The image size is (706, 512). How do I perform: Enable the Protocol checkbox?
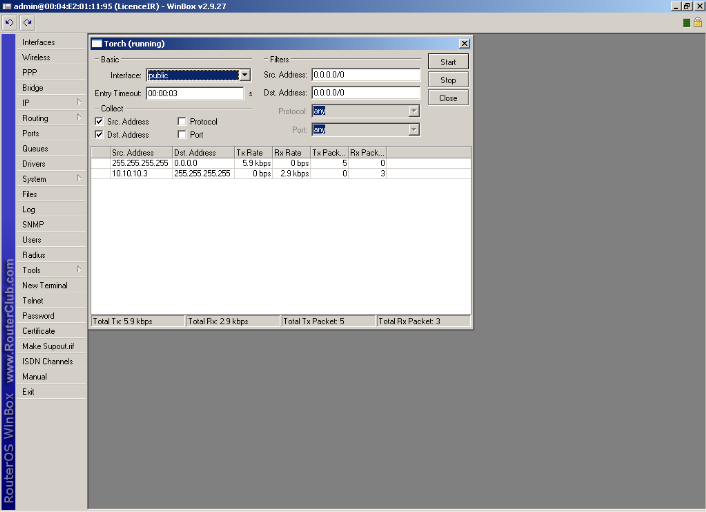click(x=181, y=121)
